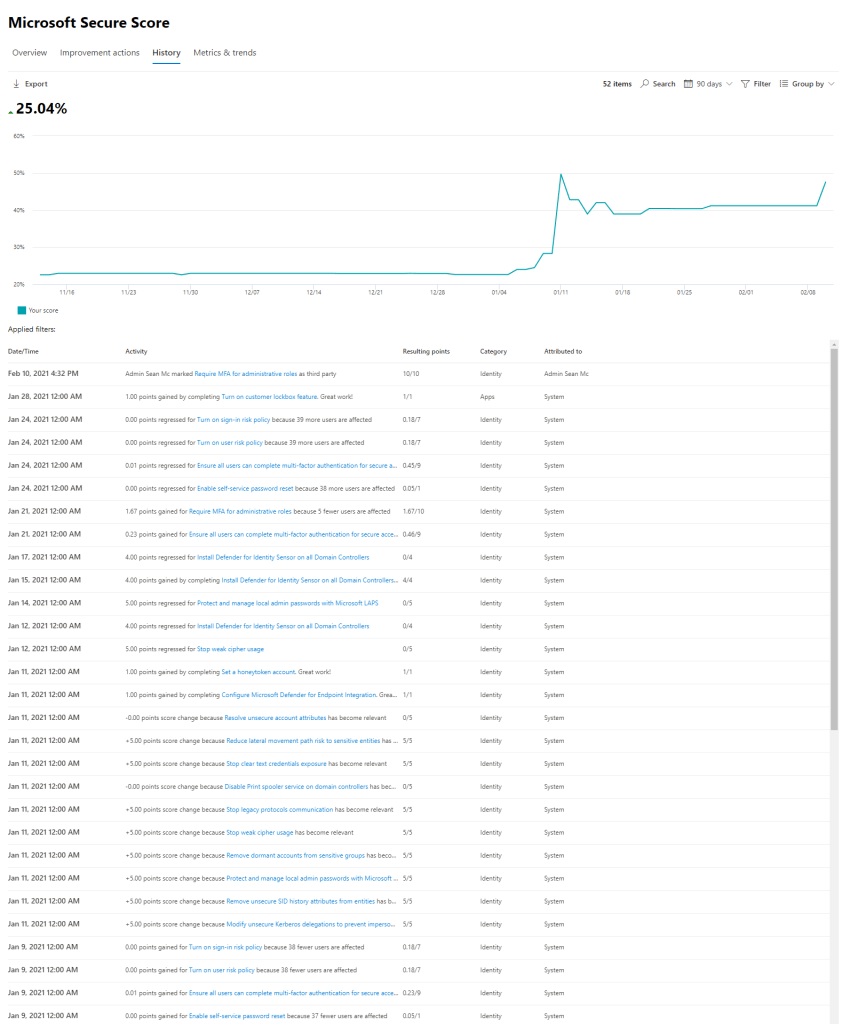
Task: Open Set a honeytoken account link
Action: coord(256,672)
